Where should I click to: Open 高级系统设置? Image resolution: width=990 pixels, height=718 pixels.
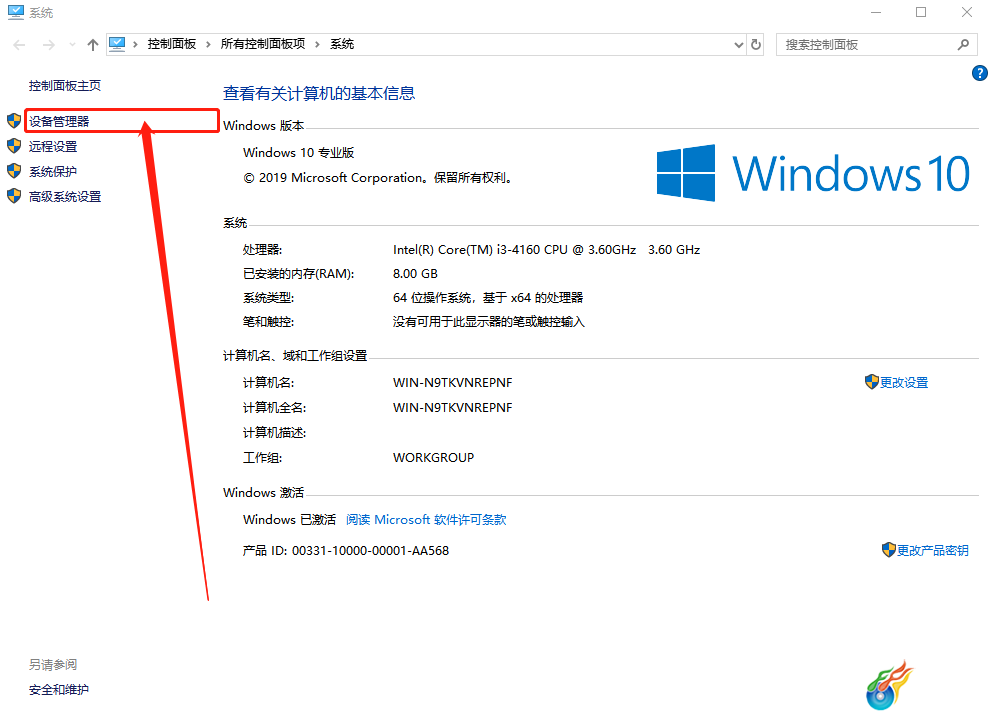coord(64,197)
